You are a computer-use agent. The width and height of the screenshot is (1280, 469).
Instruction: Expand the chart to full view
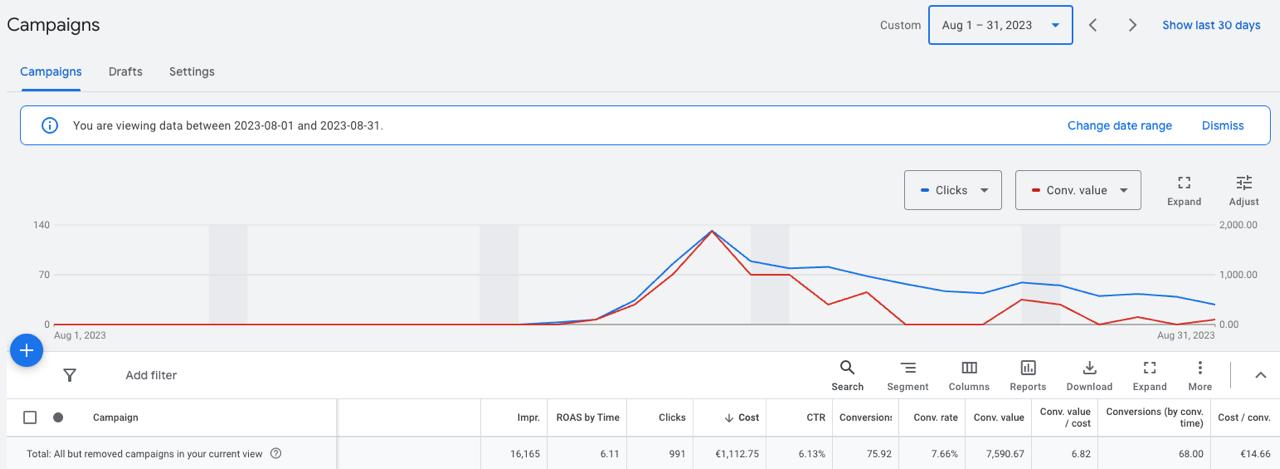1184,183
